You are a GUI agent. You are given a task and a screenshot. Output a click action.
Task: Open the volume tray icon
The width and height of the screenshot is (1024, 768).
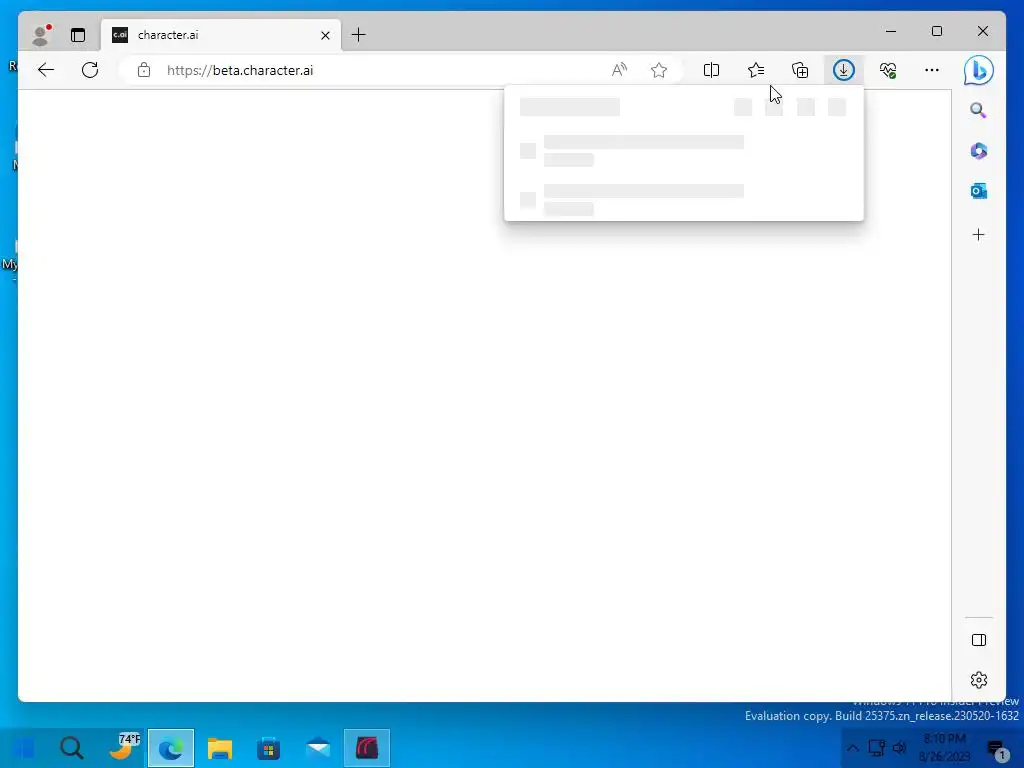click(x=900, y=748)
